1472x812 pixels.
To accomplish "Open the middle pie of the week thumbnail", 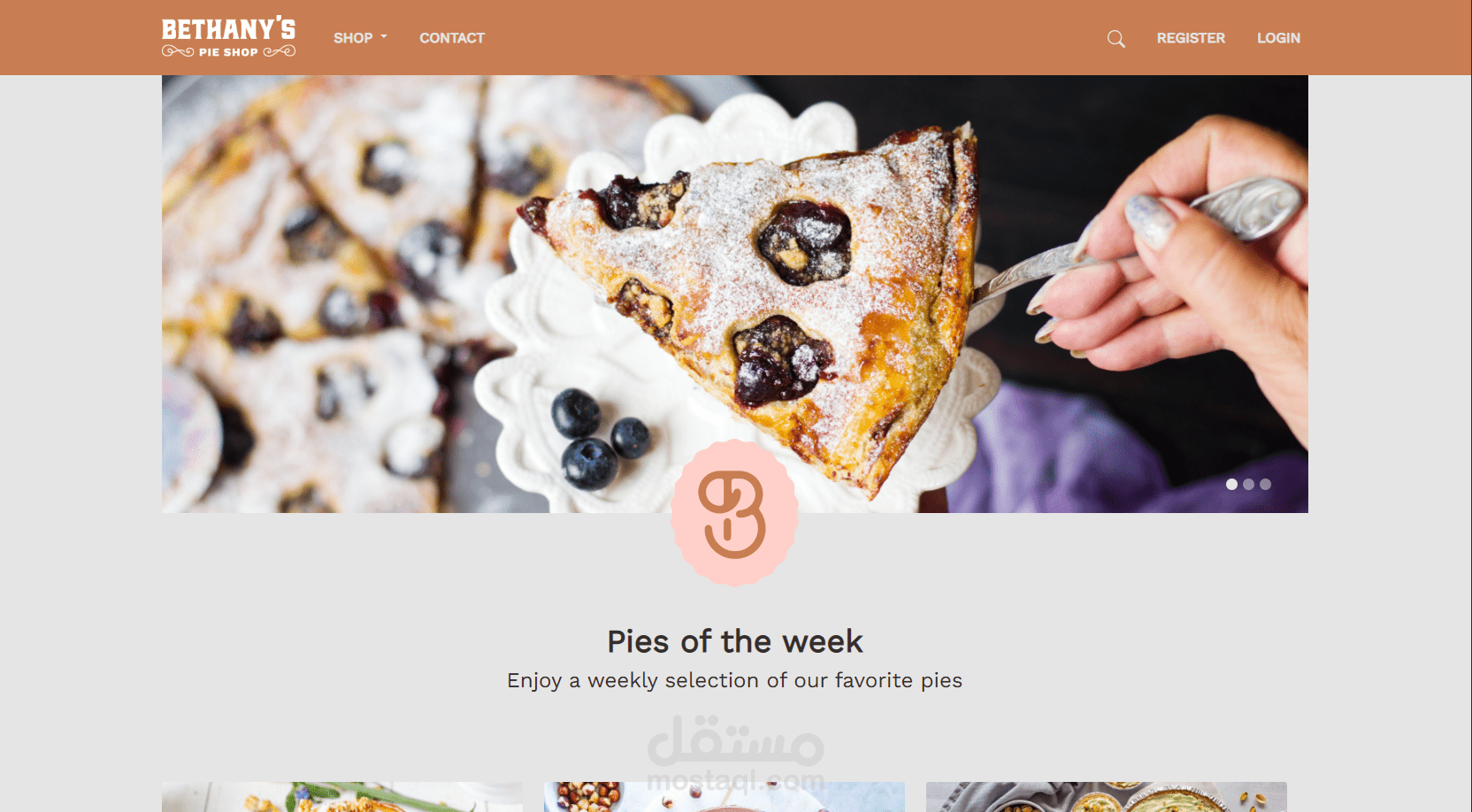I will (x=724, y=797).
